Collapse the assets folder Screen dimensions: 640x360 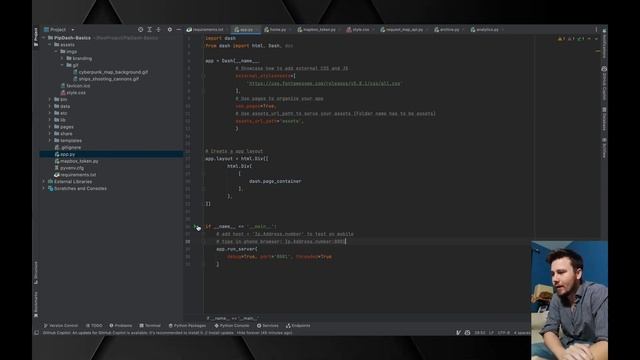[x=50, y=44]
